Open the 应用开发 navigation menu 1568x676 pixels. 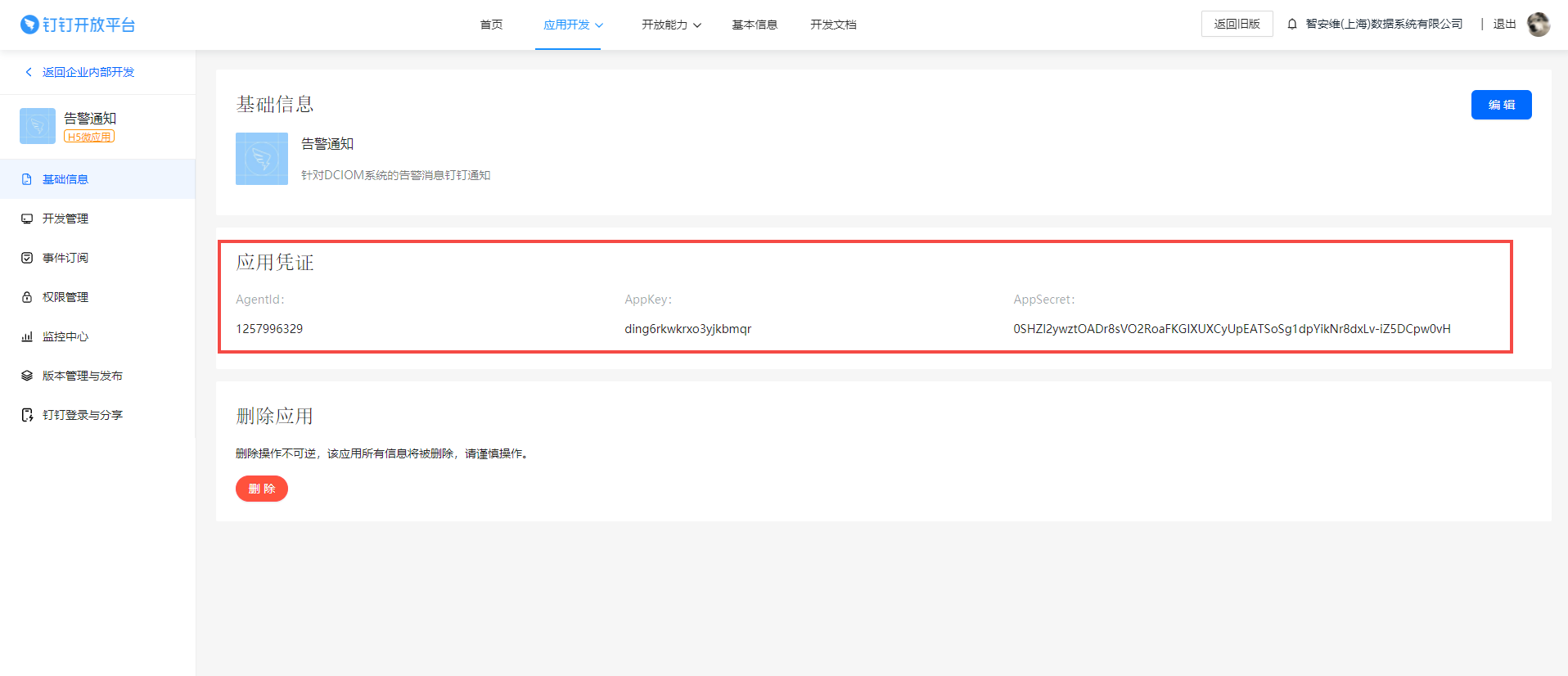(567, 25)
